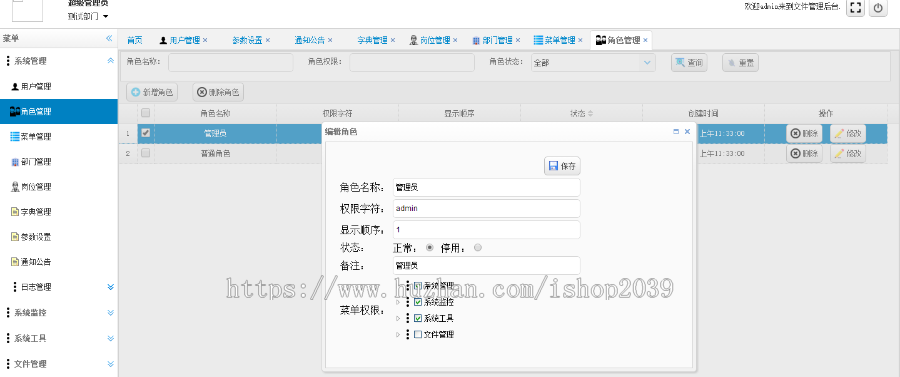The height and width of the screenshot is (377, 900).
Task: Switch to the 首页 tab
Action: [135, 40]
